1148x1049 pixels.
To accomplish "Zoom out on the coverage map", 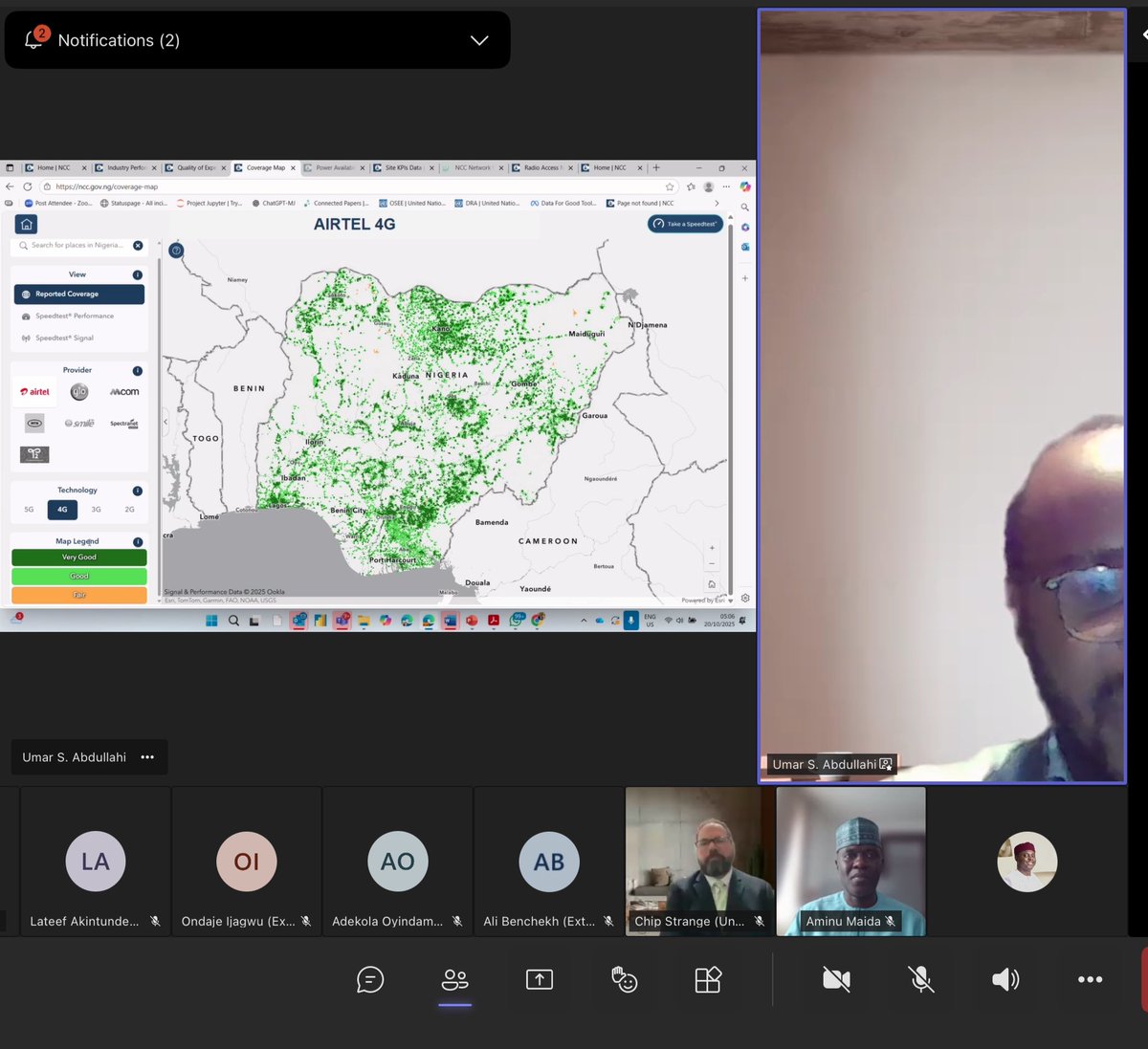I will [x=712, y=564].
